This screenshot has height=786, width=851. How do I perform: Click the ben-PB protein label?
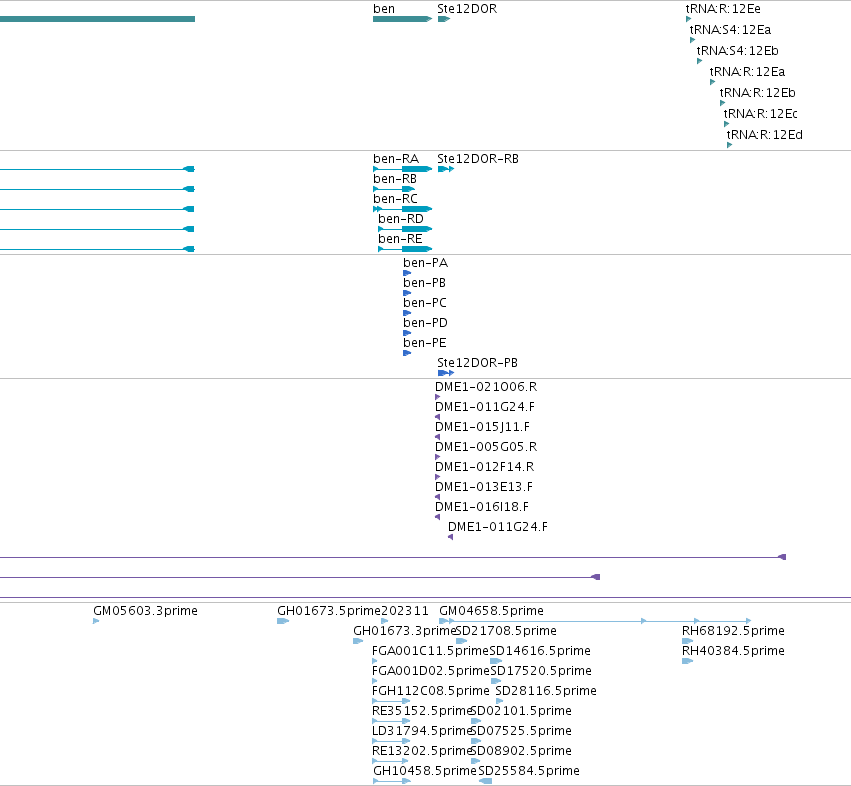point(424,283)
